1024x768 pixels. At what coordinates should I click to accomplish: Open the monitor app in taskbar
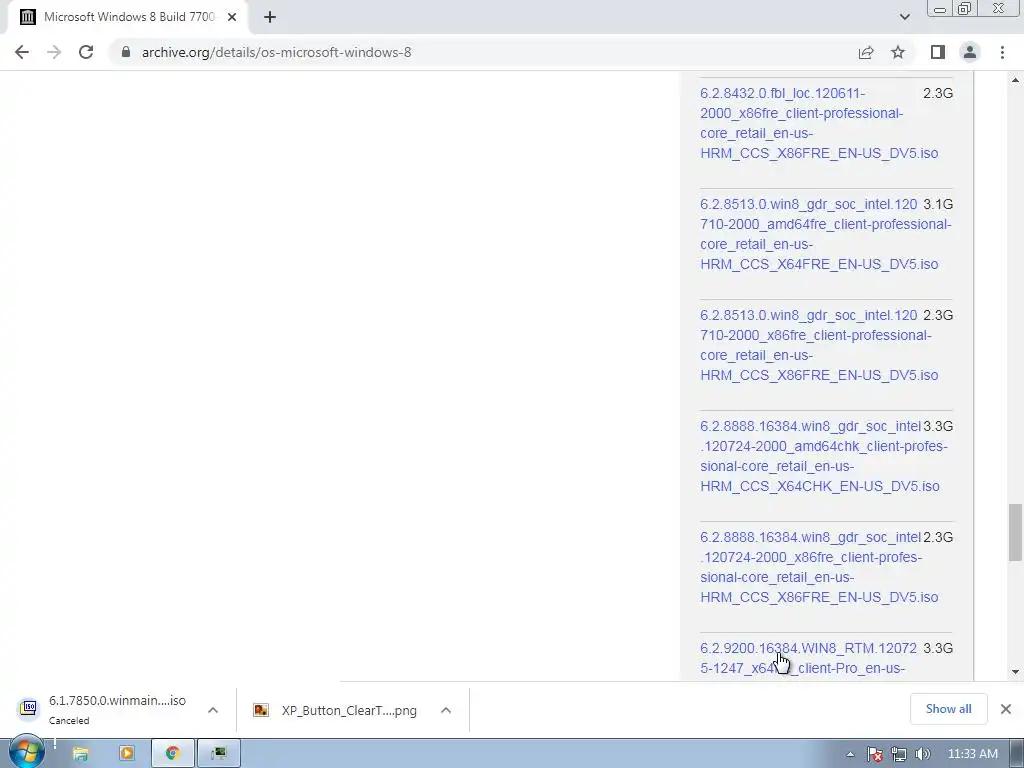click(219, 754)
